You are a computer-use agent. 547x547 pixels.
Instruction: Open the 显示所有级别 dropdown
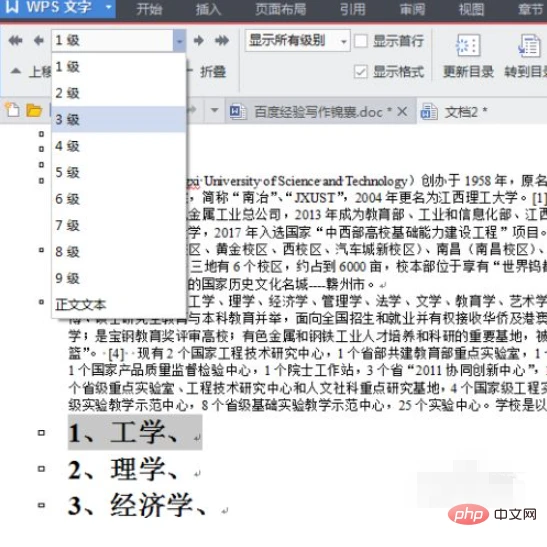click(344, 42)
